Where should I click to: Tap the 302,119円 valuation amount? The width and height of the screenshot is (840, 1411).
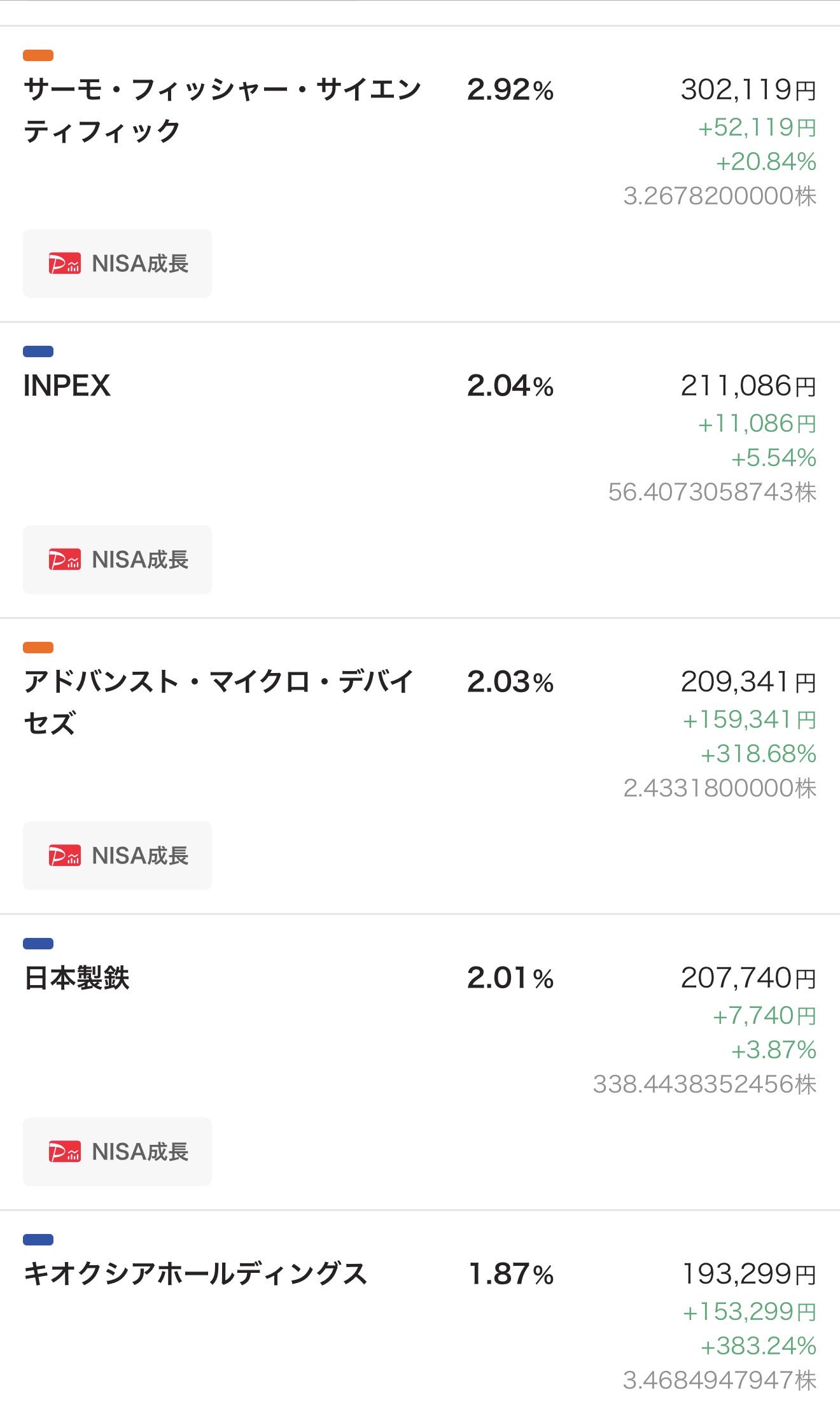point(748,90)
